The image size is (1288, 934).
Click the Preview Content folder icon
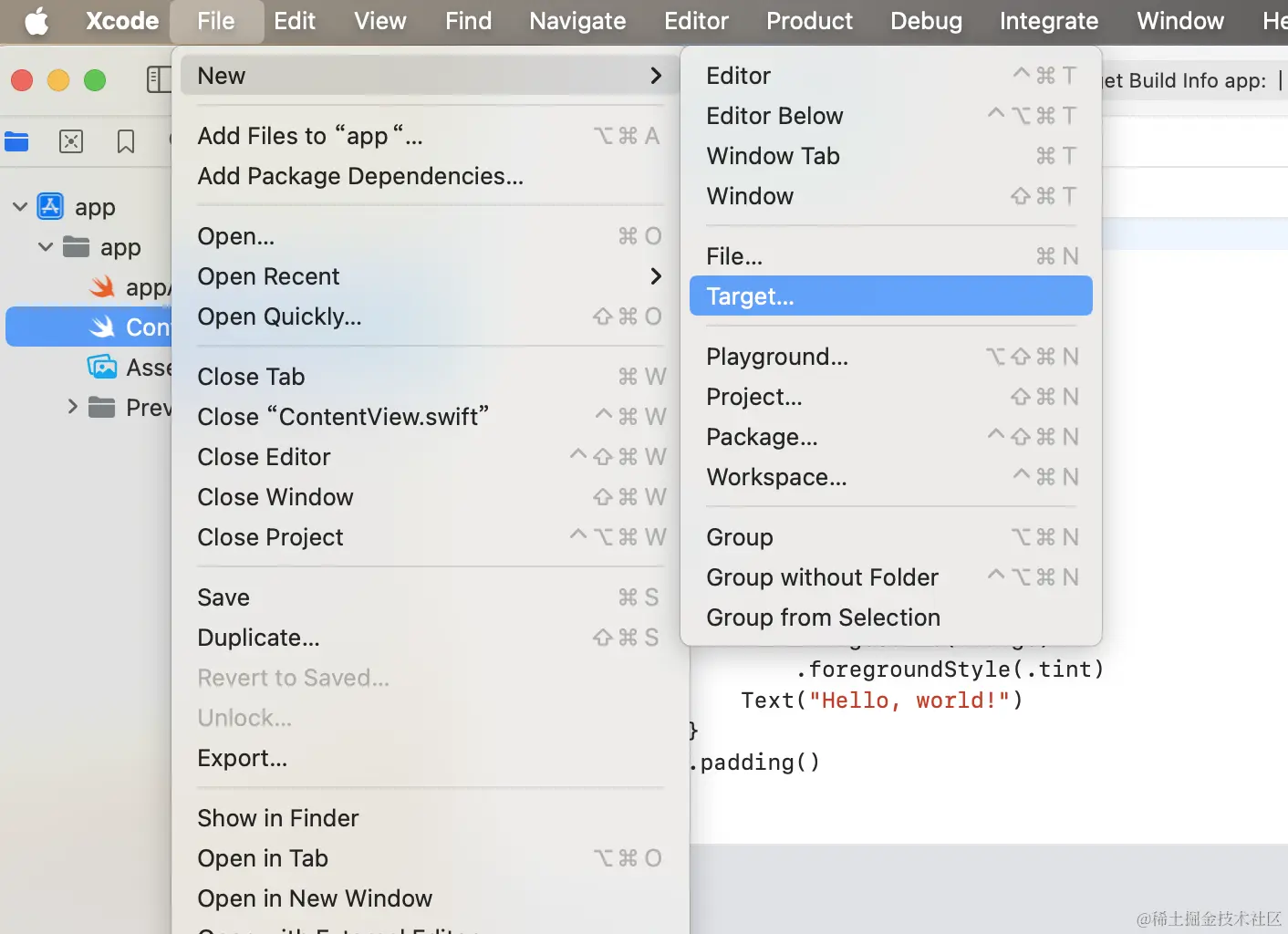pyautogui.click(x=101, y=408)
